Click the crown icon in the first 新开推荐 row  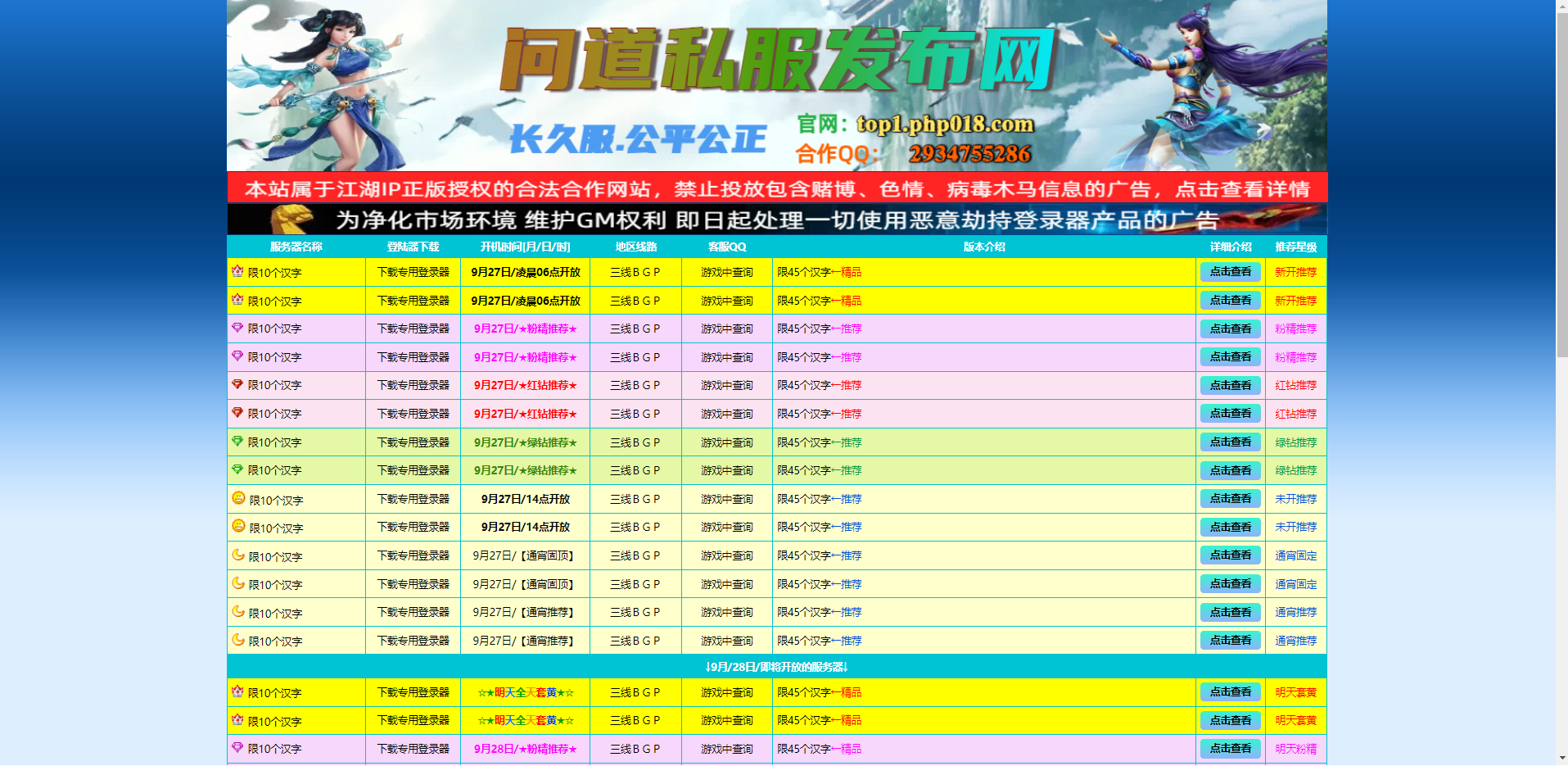(237, 270)
